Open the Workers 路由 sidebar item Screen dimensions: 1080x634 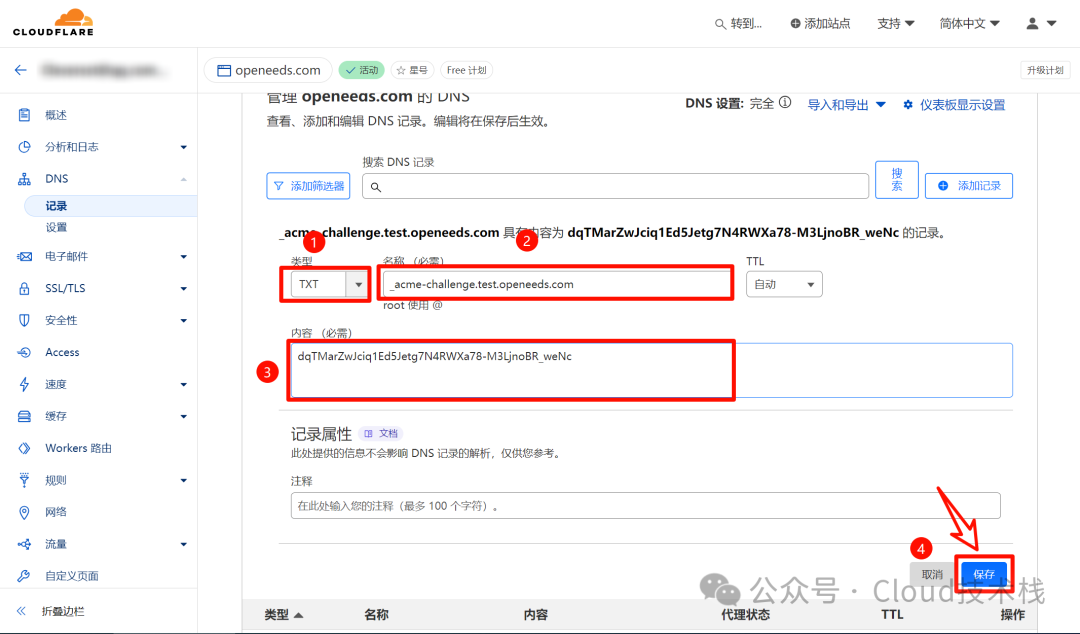point(79,448)
